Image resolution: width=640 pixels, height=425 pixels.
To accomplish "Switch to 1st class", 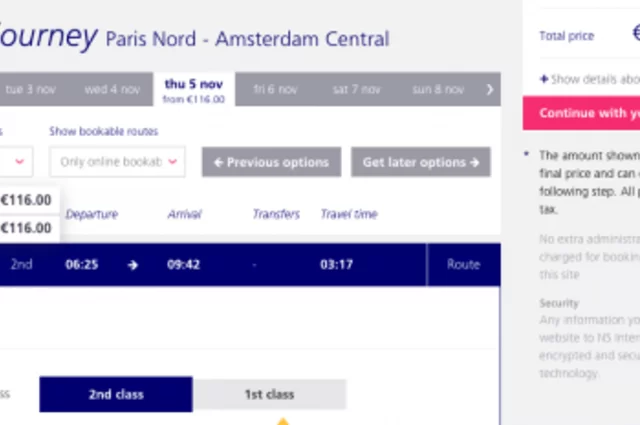I will pyautogui.click(x=269, y=394).
